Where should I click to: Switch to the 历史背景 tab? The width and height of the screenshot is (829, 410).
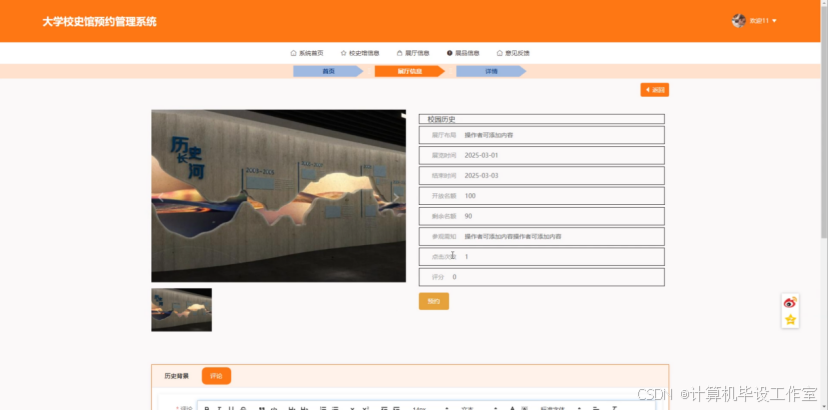pos(177,376)
